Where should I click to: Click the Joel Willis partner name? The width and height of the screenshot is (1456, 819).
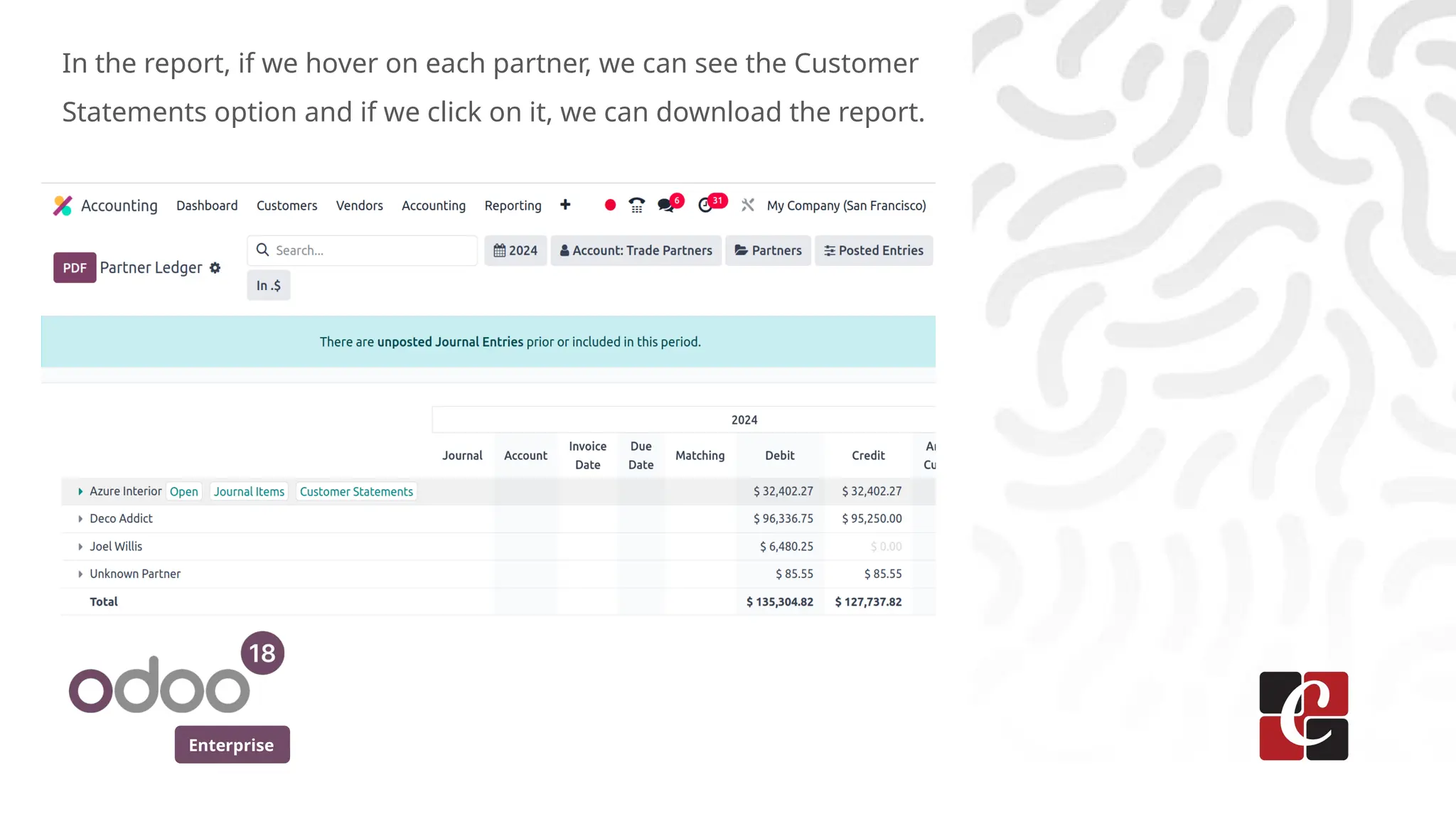116,547
